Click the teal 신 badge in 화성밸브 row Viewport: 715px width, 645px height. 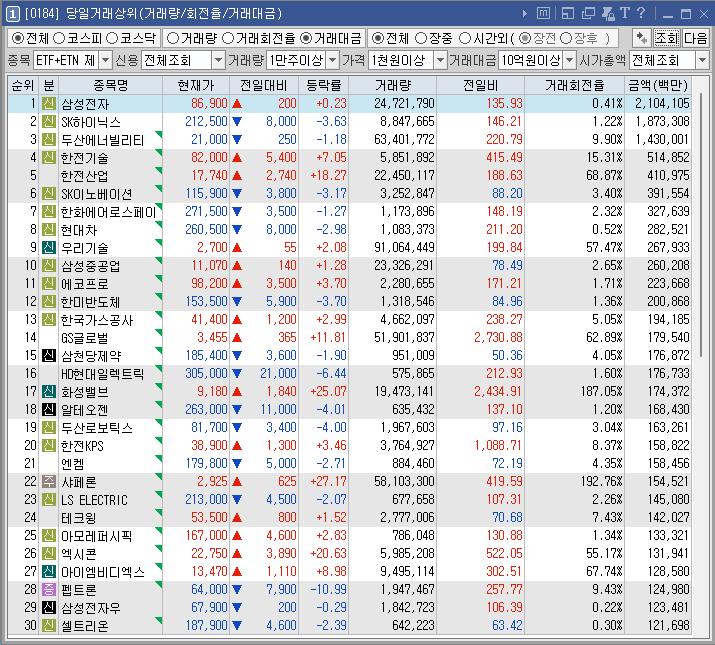pos(49,391)
